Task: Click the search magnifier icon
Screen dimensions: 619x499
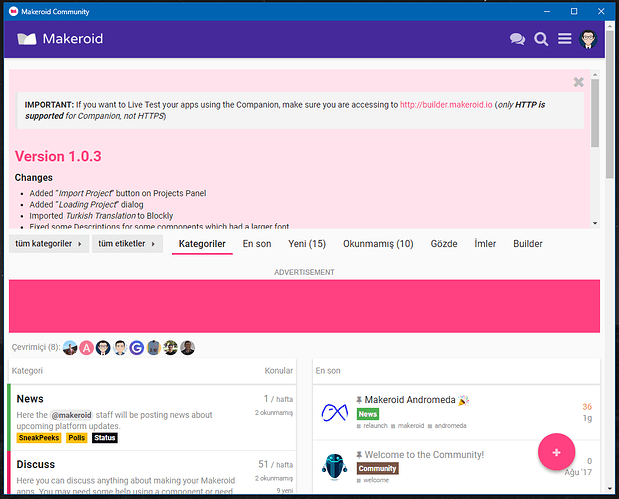Action: (x=541, y=40)
